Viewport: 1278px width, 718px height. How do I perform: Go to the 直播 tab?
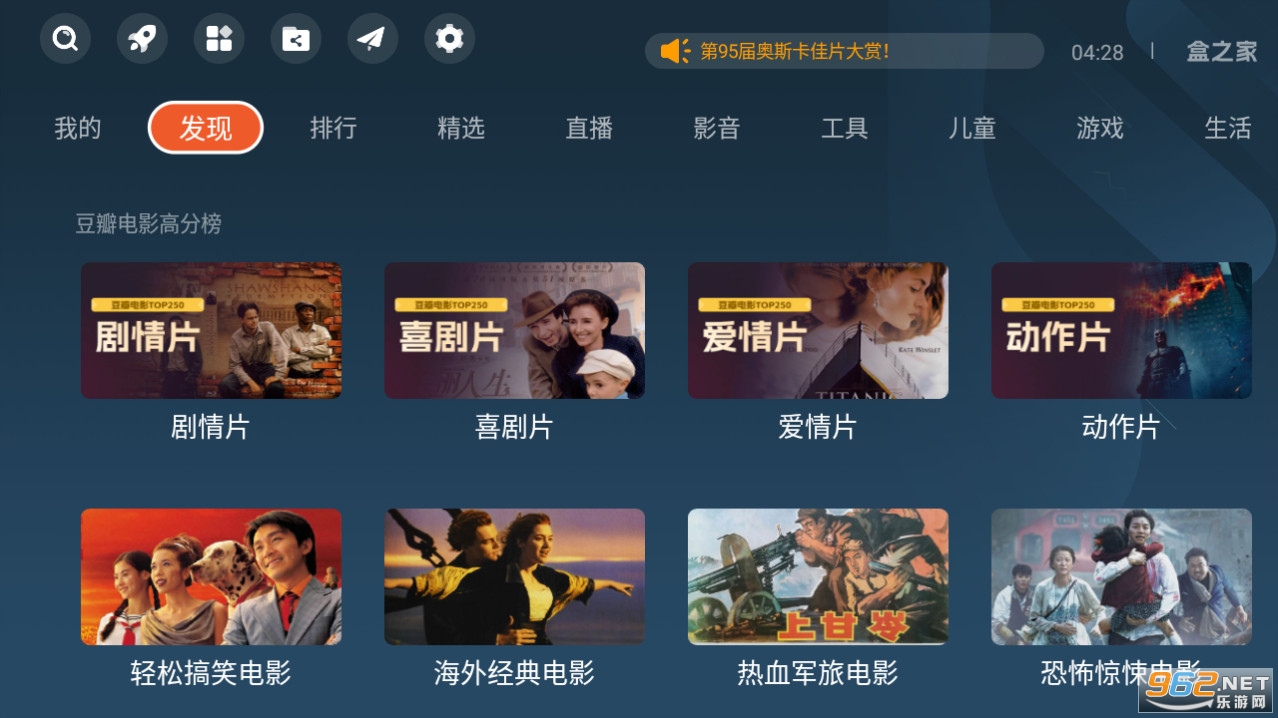pos(589,128)
